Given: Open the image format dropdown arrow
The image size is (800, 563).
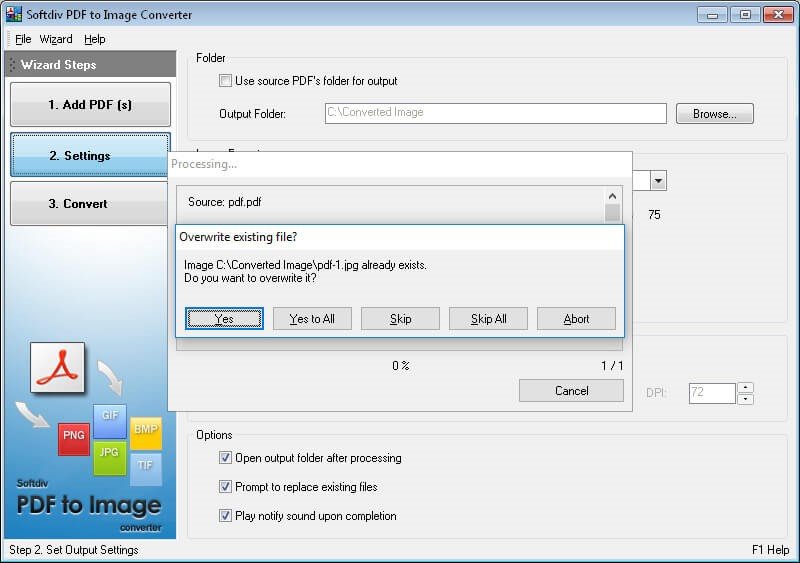Looking at the screenshot, I should tap(658, 181).
